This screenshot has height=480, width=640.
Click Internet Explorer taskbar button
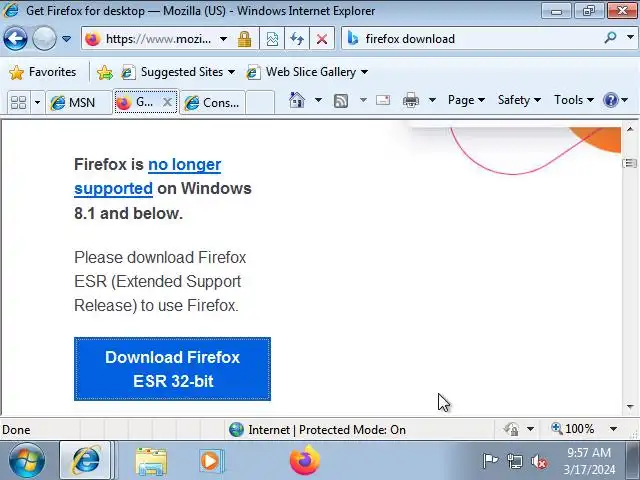85,460
